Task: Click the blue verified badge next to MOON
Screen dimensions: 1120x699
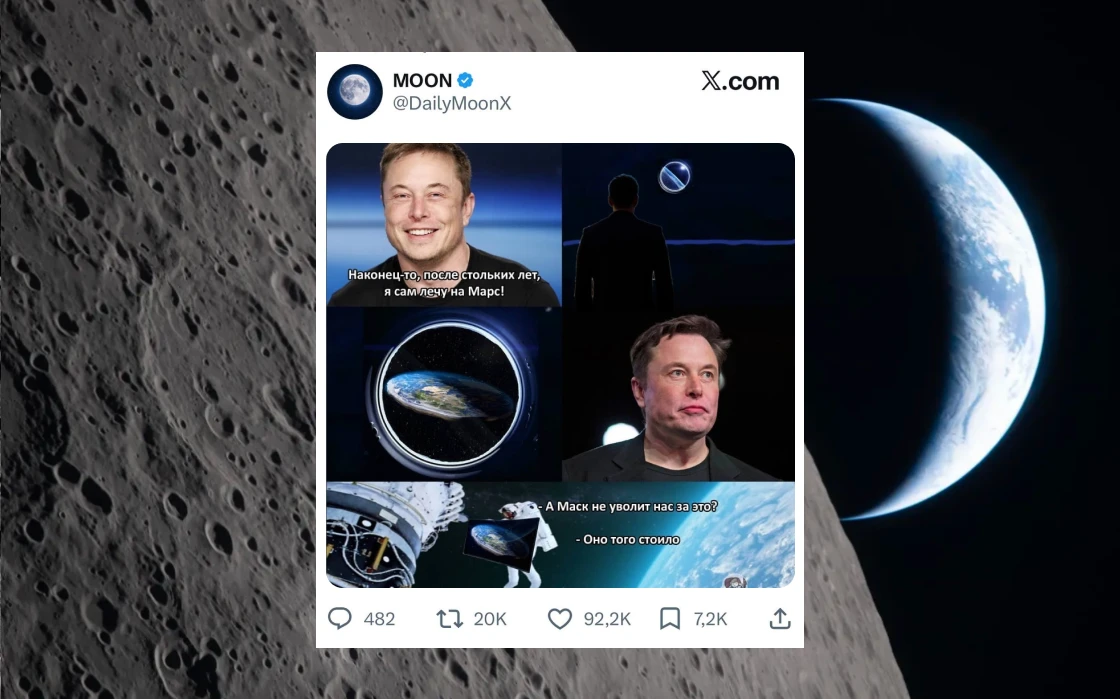Action: point(465,80)
